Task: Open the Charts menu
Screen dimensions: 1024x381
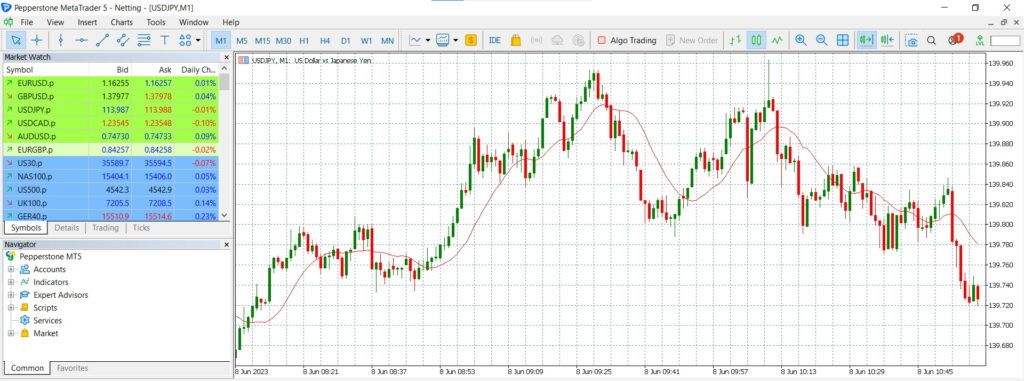Action: point(121,22)
